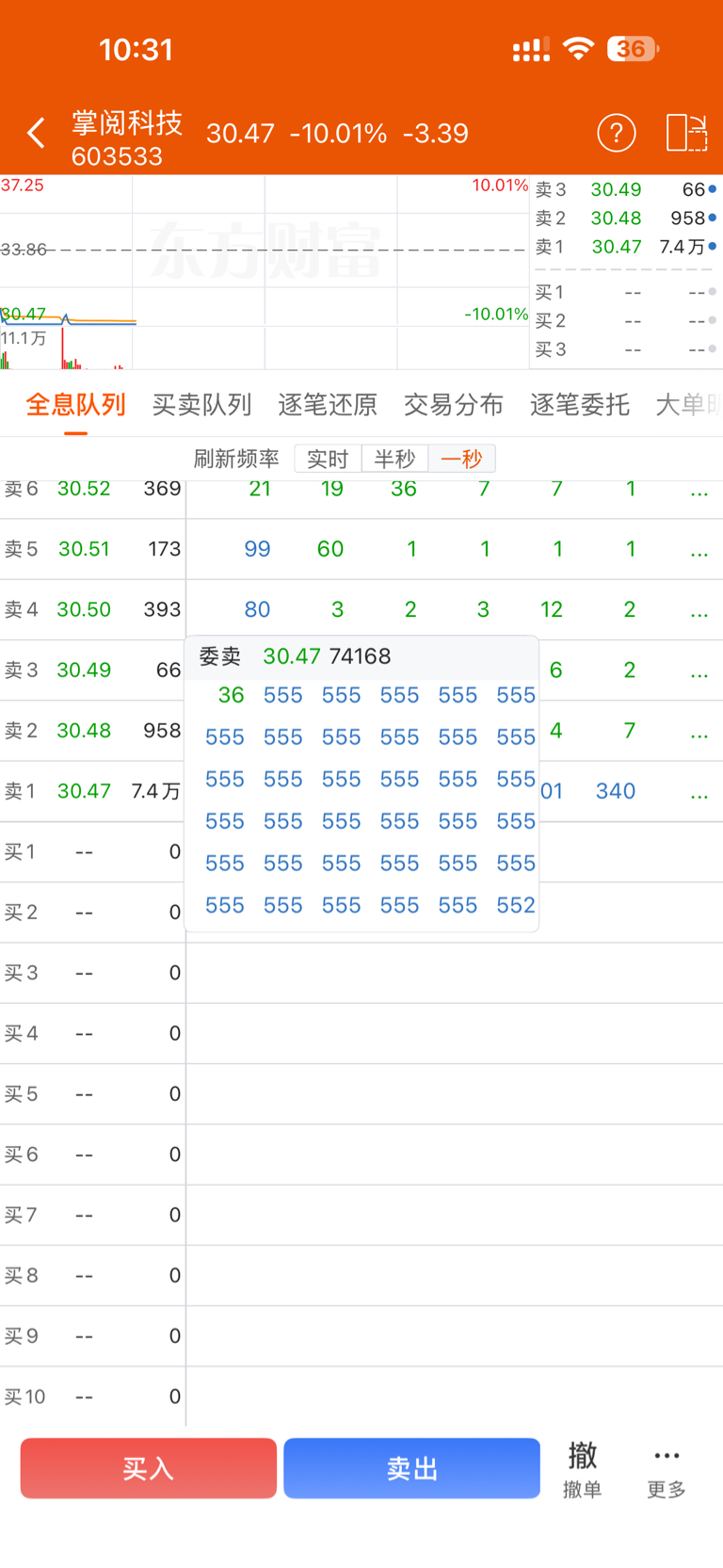Set refresh rate to 半秒
The image size is (723, 1568).
pos(394,459)
